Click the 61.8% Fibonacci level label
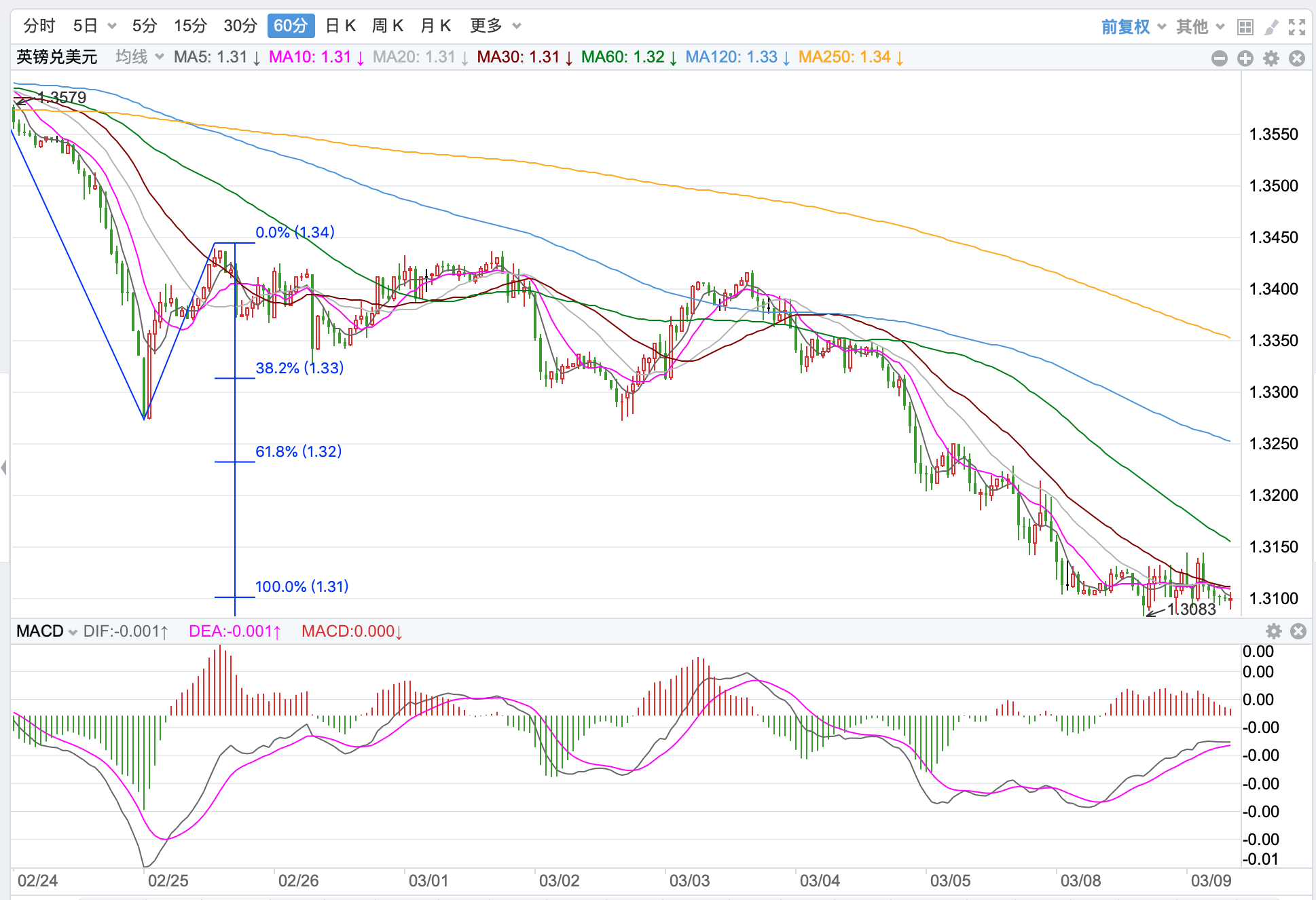The image size is (1316, 900). coord(298,451)
